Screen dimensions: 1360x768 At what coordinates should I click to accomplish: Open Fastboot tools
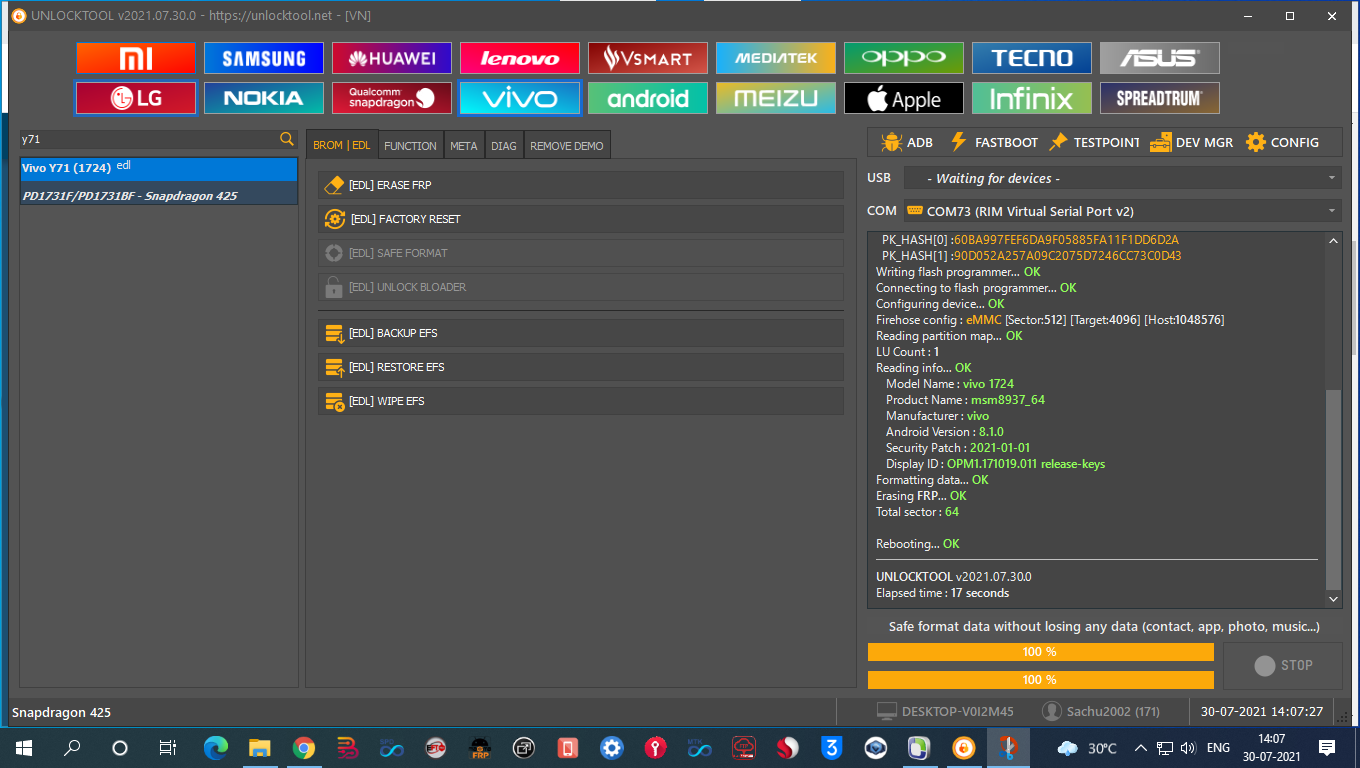(993, 142)
